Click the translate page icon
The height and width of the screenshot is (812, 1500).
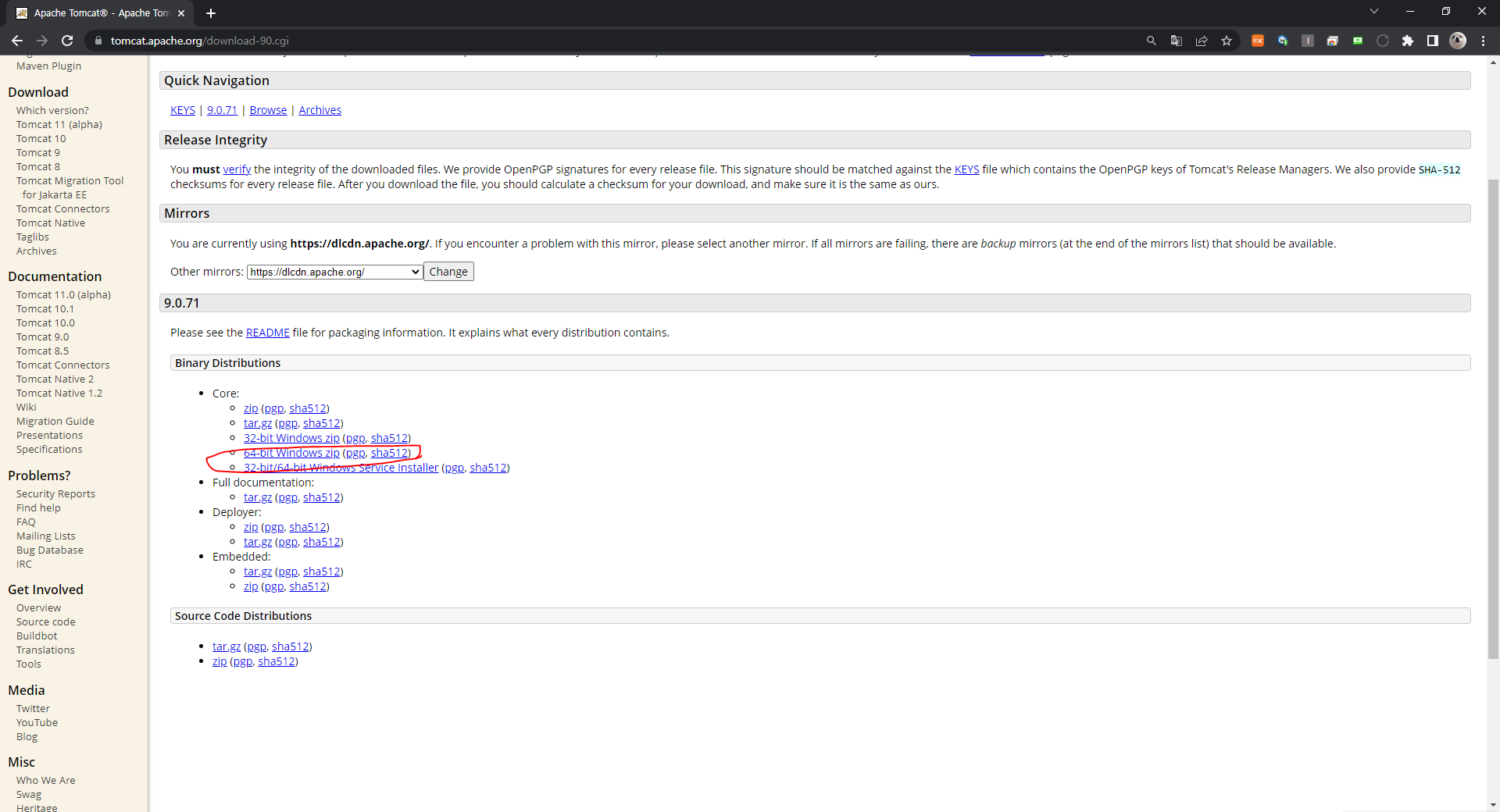pos(1176,41)
